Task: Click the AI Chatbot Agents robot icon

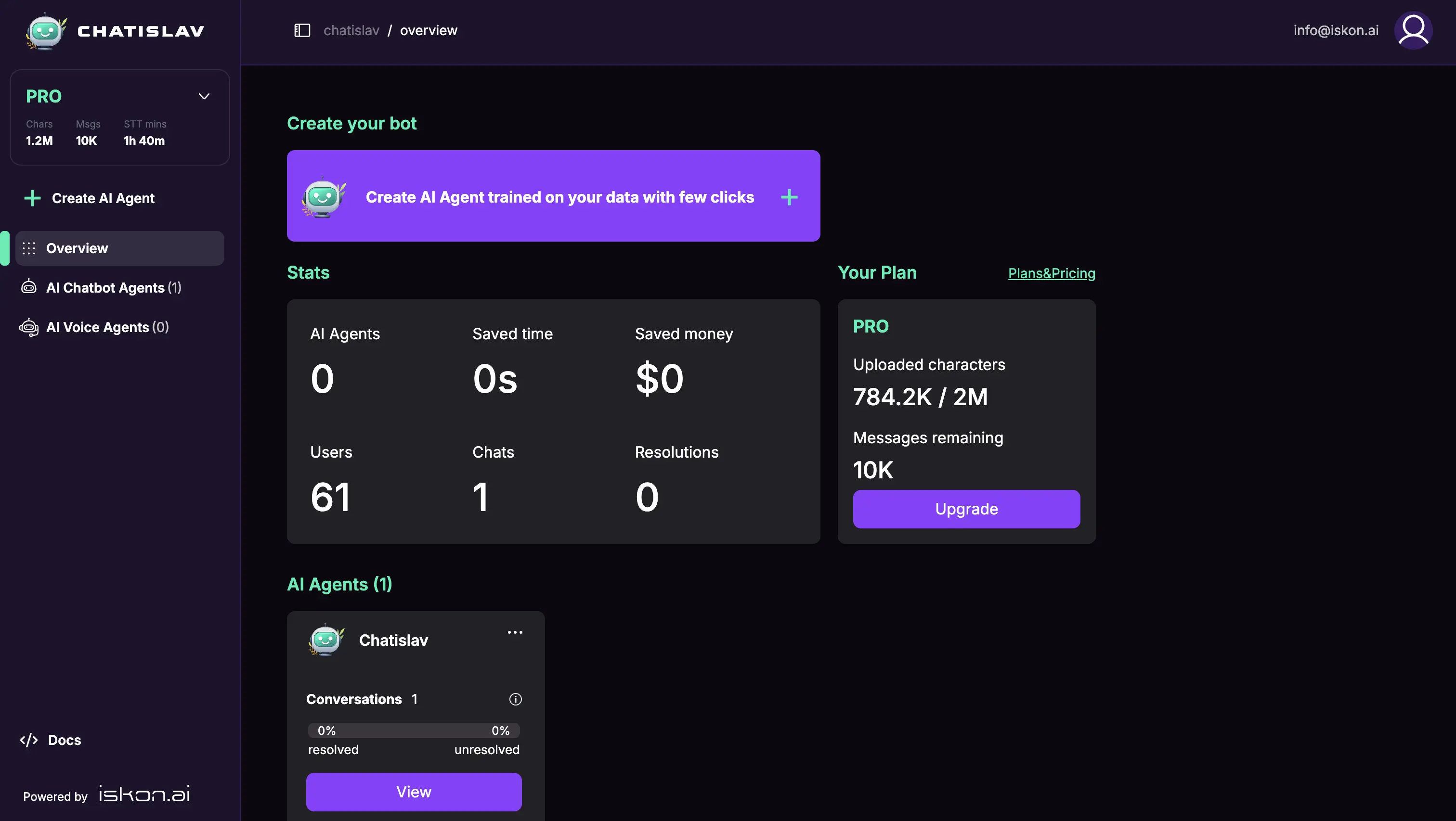Action: [x=29, y=288]
